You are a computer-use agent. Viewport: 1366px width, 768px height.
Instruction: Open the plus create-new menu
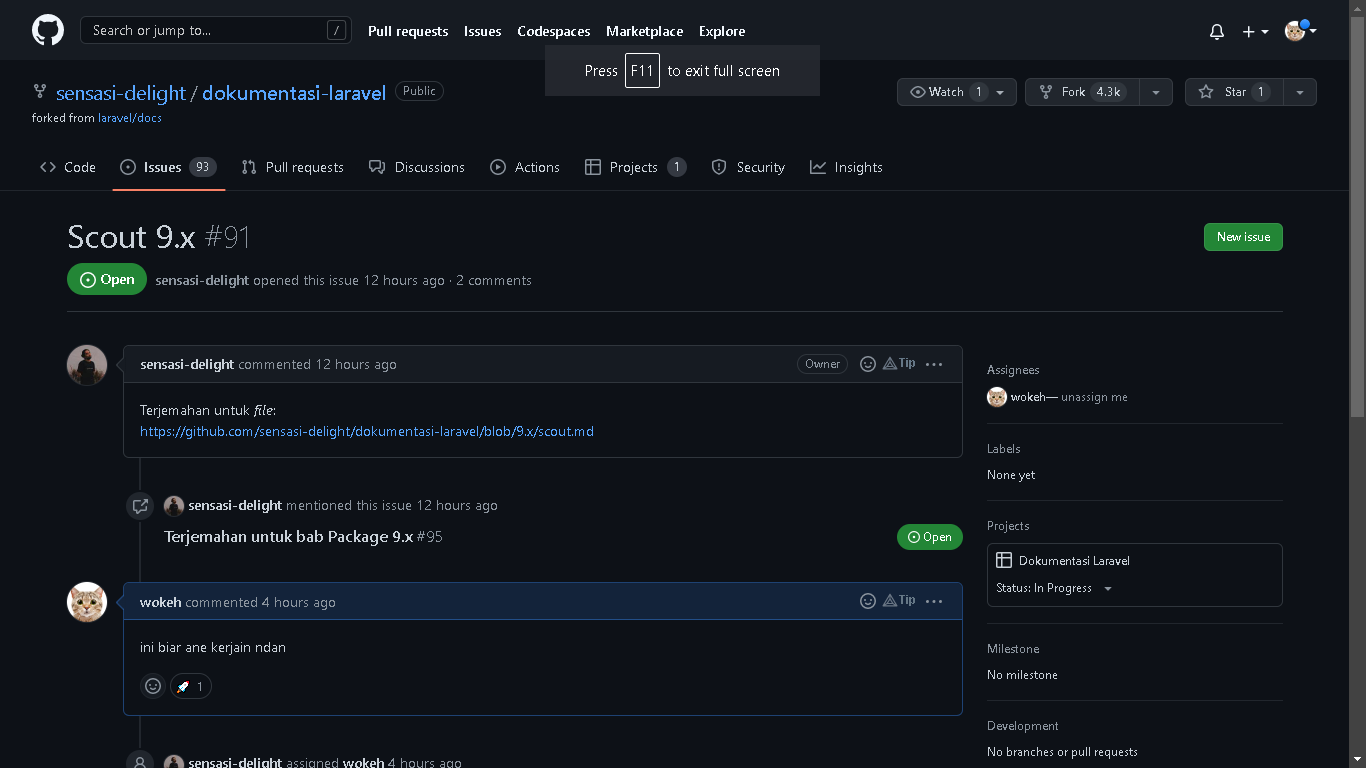click(1255, 32)
